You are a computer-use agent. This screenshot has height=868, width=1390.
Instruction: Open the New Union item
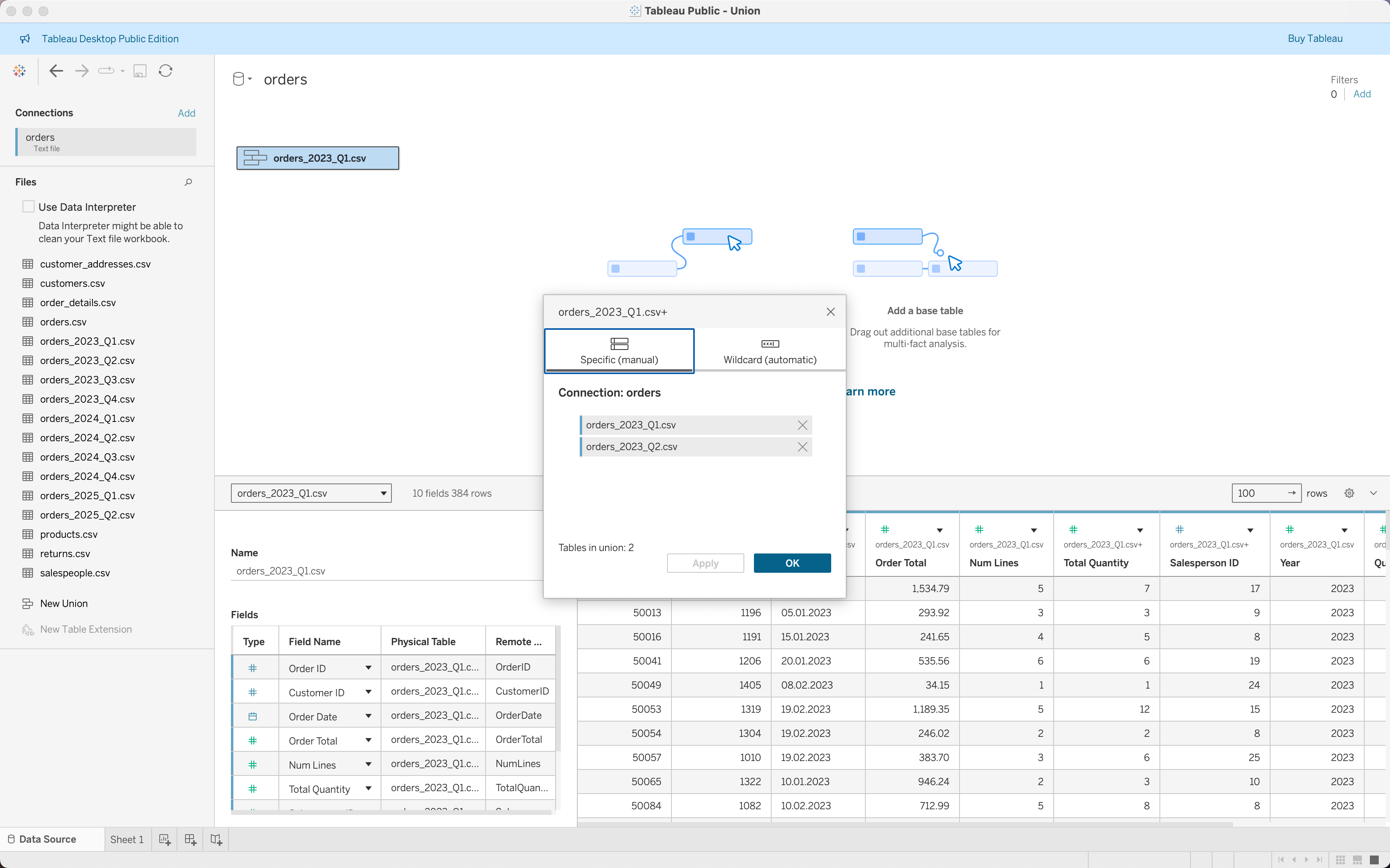point(63,603)
